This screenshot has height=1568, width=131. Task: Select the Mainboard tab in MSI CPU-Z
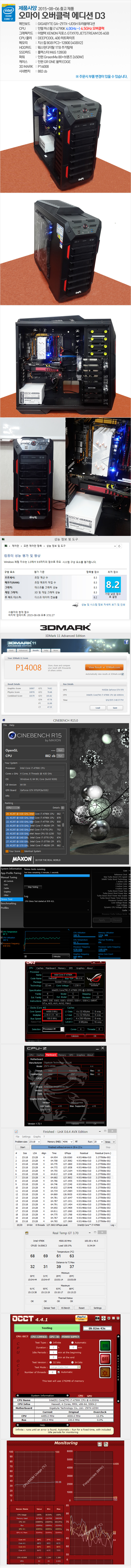[51, 1055]
